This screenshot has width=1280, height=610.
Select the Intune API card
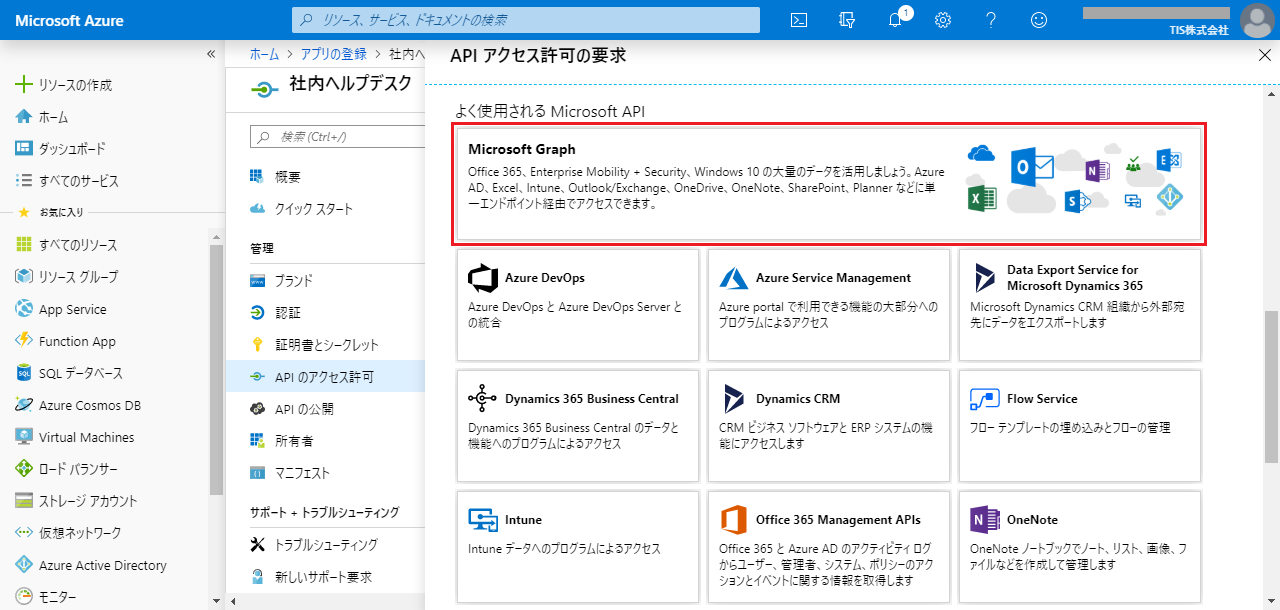(x=578, y=547)
